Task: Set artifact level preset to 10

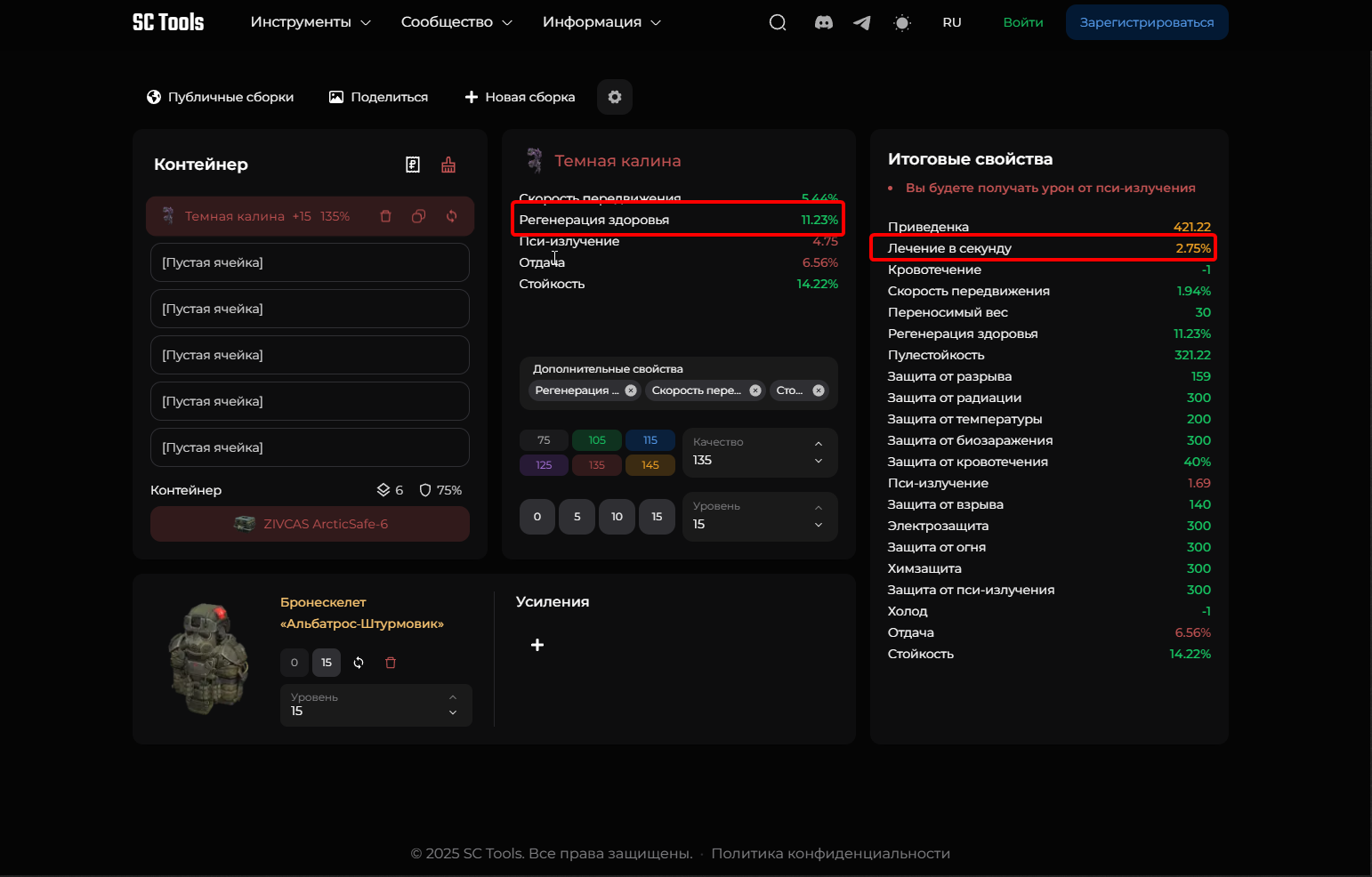Action: click(x=617, y=517)
